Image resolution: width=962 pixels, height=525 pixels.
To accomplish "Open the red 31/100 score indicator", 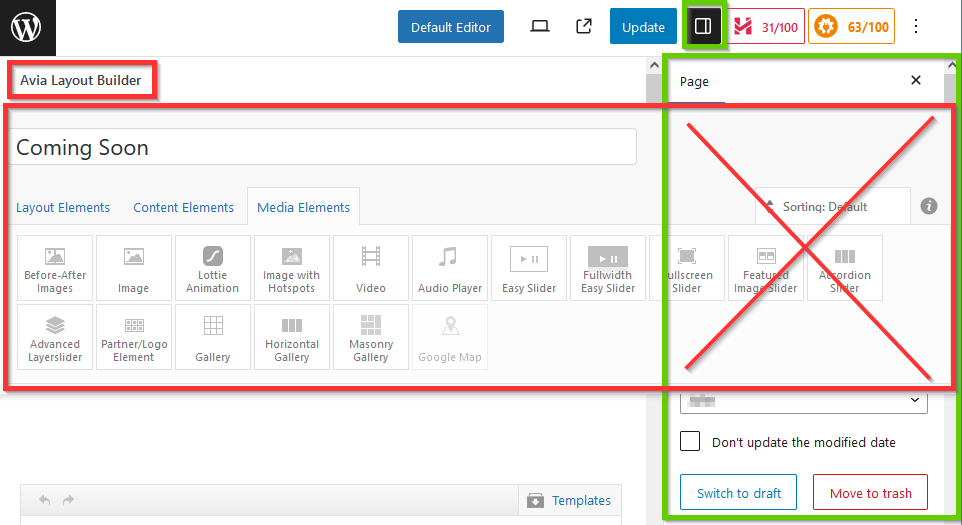I will click(x=768, y=27).
